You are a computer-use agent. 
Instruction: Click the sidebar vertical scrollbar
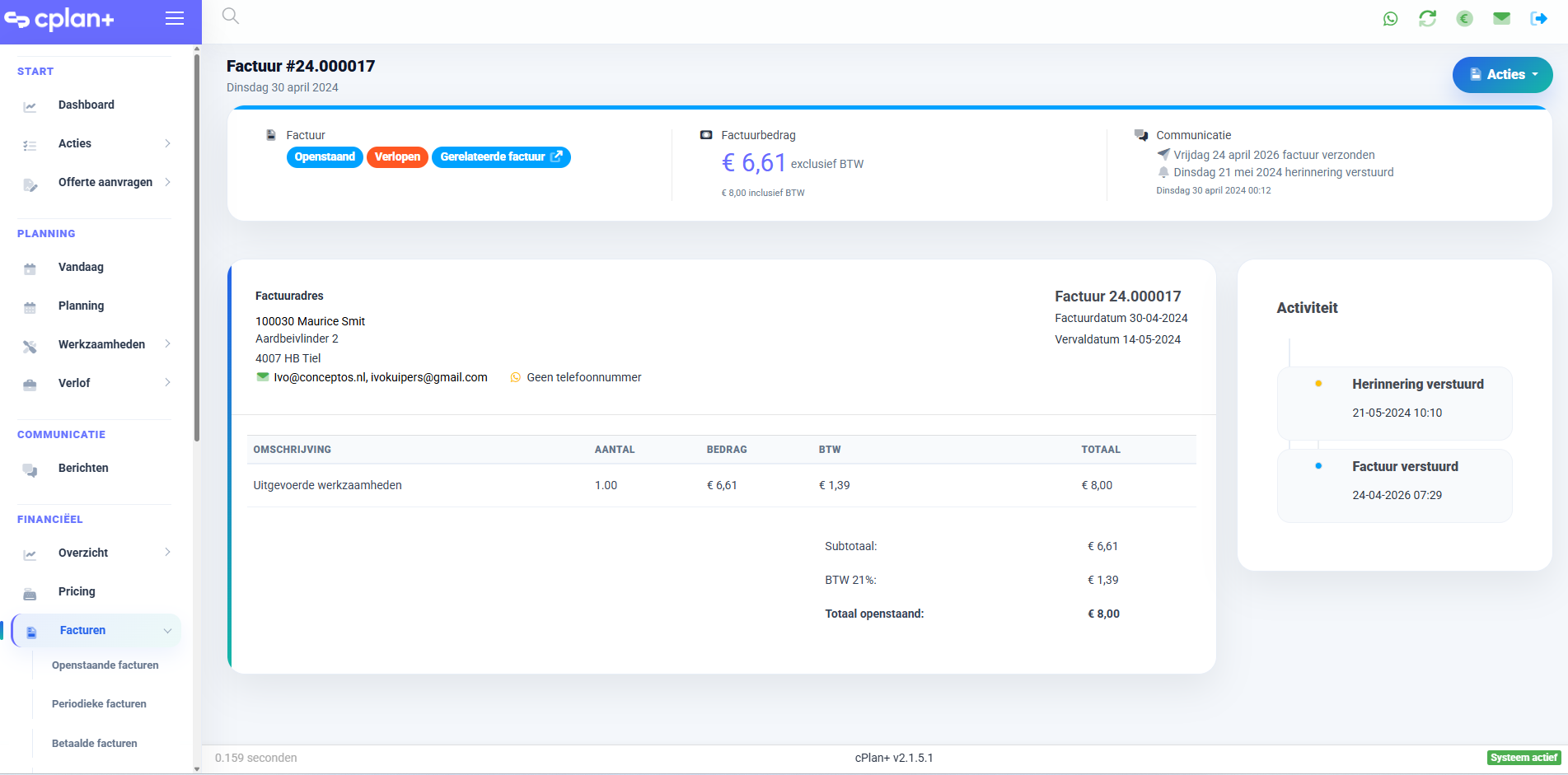196,247
